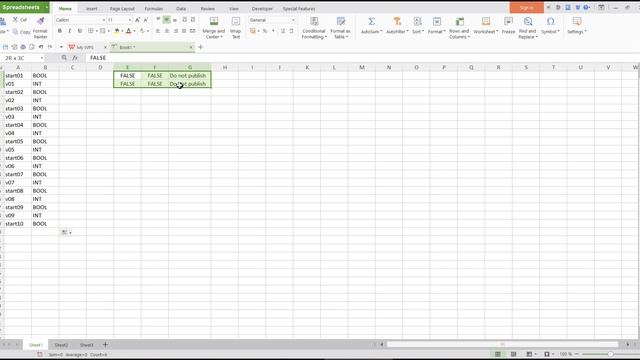The height and width of the screenshot is (360, 640).
Task: Toggle align text left
Action: (x=158, y=31)
